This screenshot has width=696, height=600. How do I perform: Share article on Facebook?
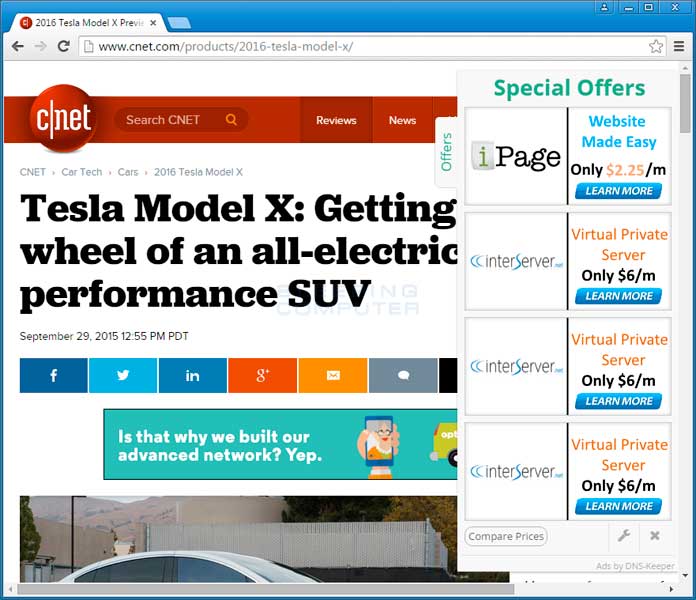click(x=54, y=375)
